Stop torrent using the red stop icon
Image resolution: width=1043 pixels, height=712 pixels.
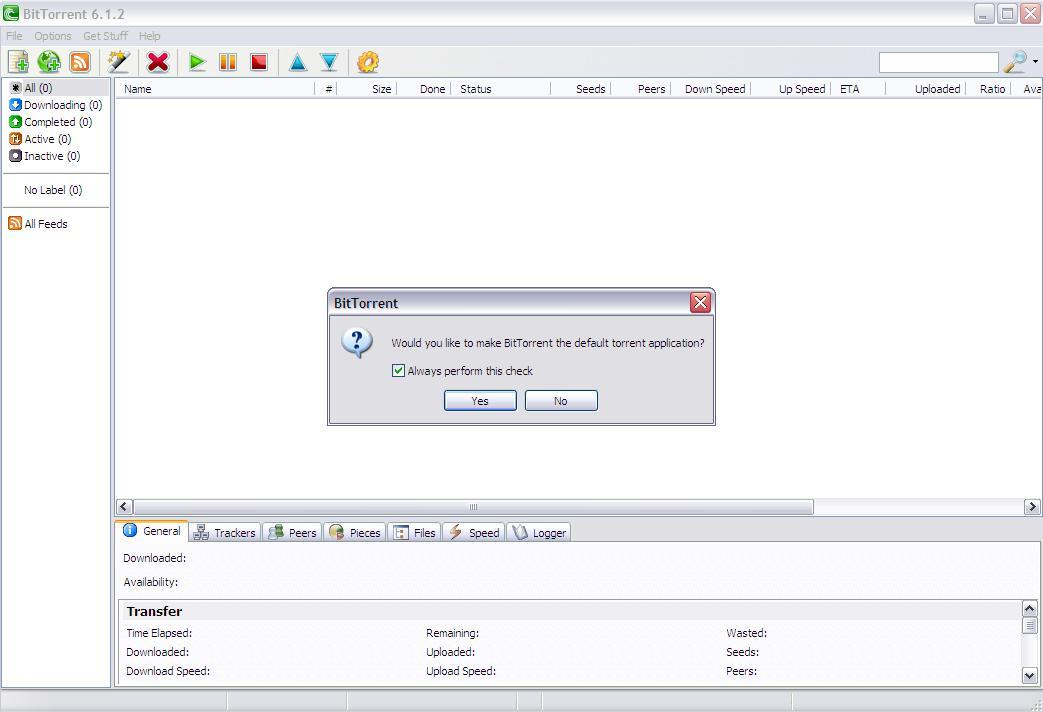point(259,63)
